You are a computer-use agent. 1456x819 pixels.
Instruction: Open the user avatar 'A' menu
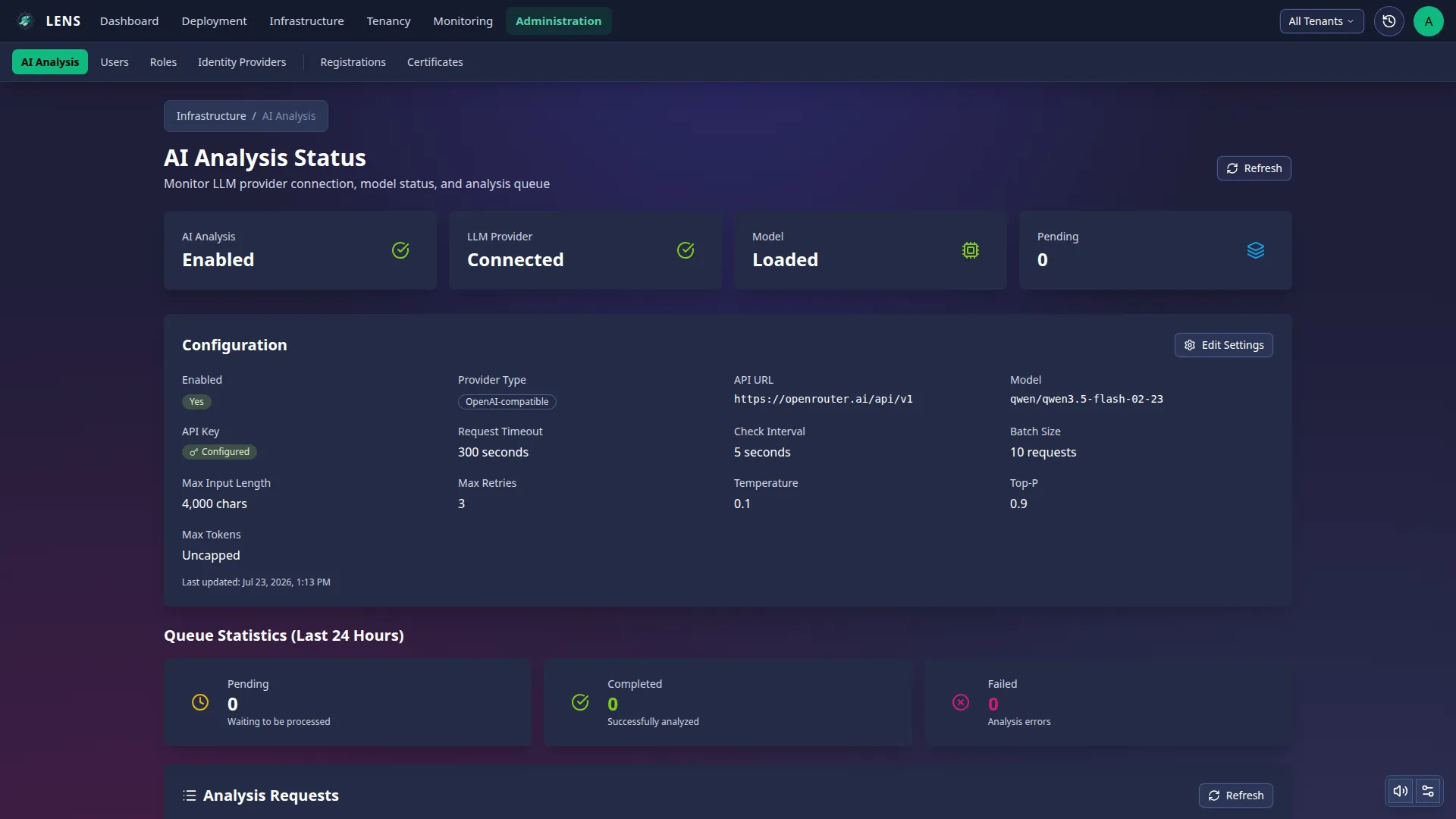[1428, 21]
